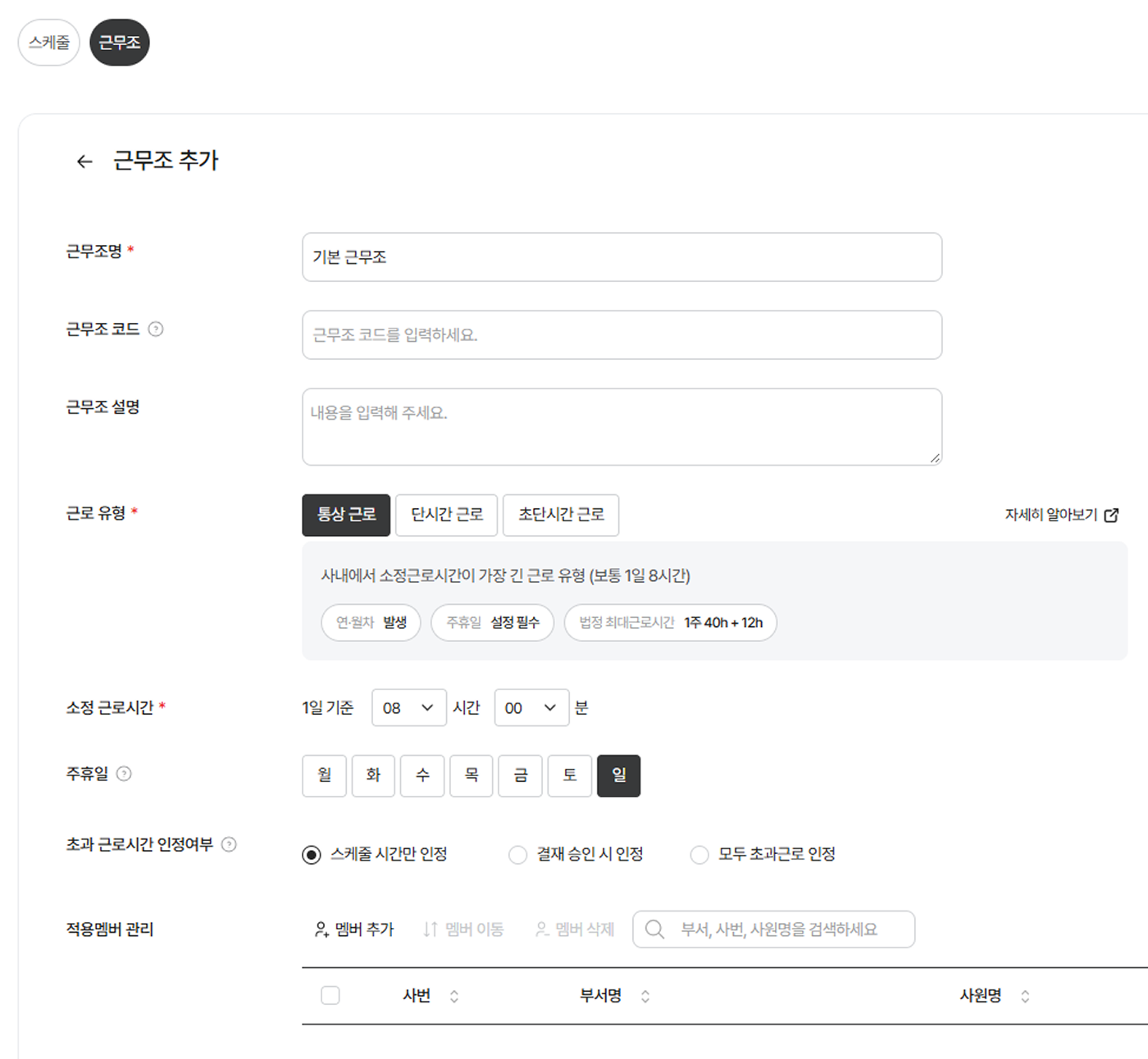Toggle 수 as weekly holiday
The image size is (1148, 1059).
click(x=422, y=775)
